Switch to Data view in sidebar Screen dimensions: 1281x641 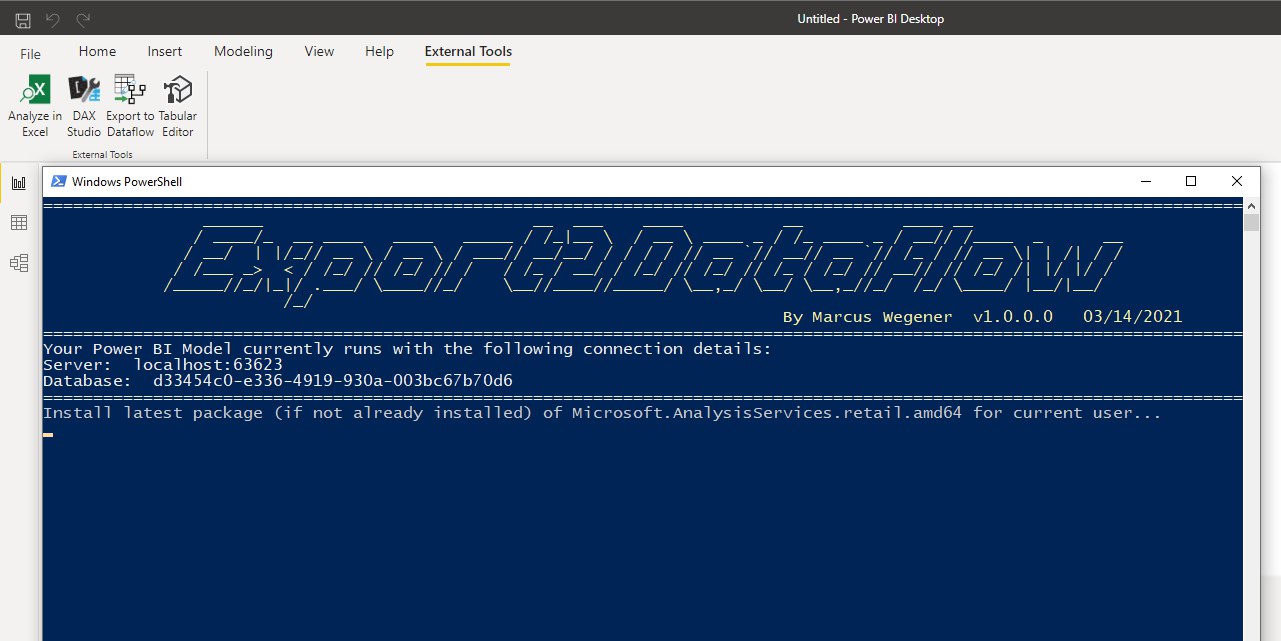point(18,223)
